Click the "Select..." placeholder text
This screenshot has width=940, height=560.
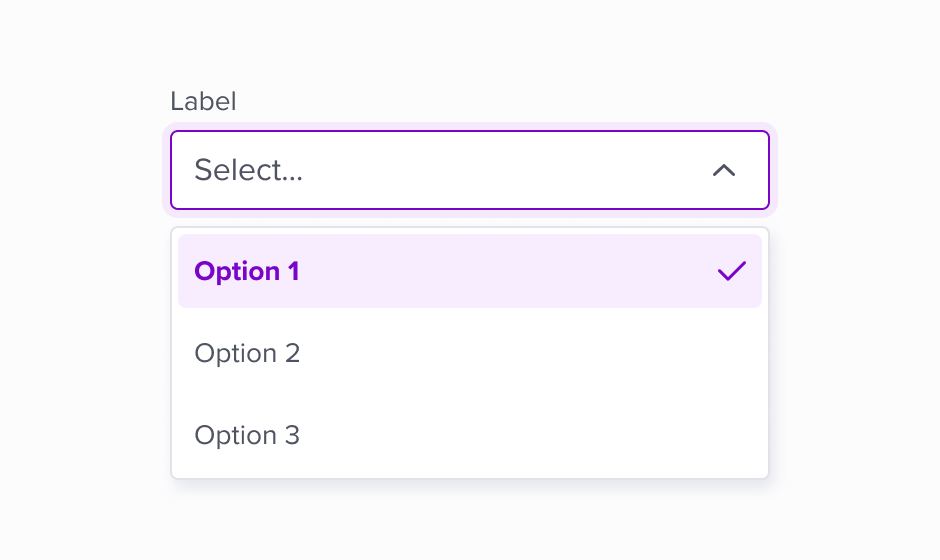coord(248,170)
